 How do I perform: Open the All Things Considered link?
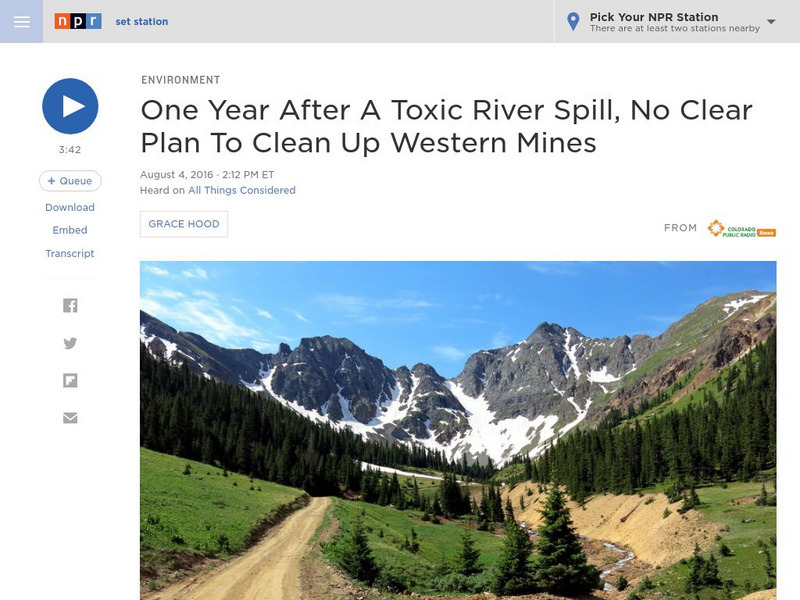point(242,190)
